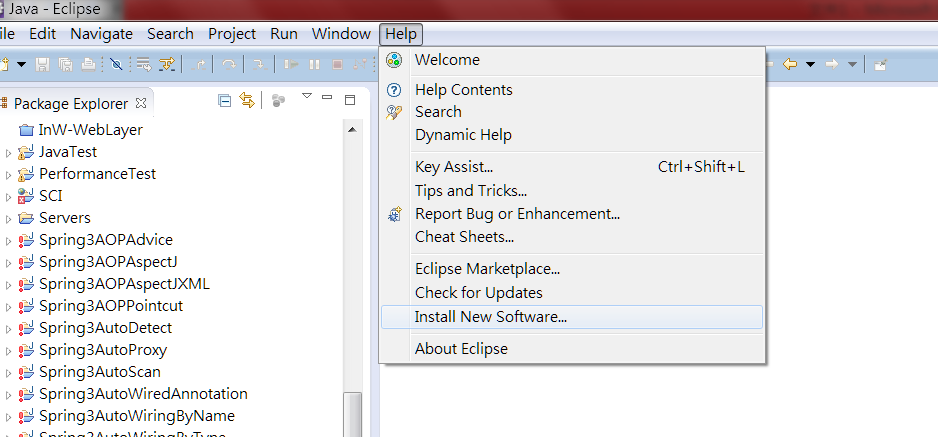Click the Step Return debug icon

tap(201, 65)
